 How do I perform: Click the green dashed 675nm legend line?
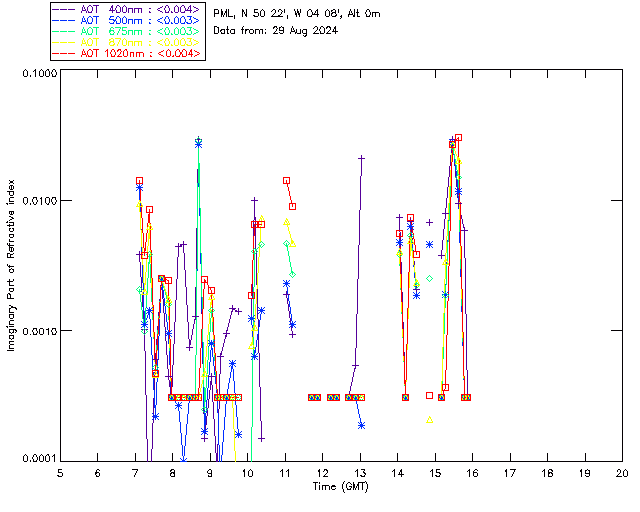pyautogui.click(x=64, y=31)
